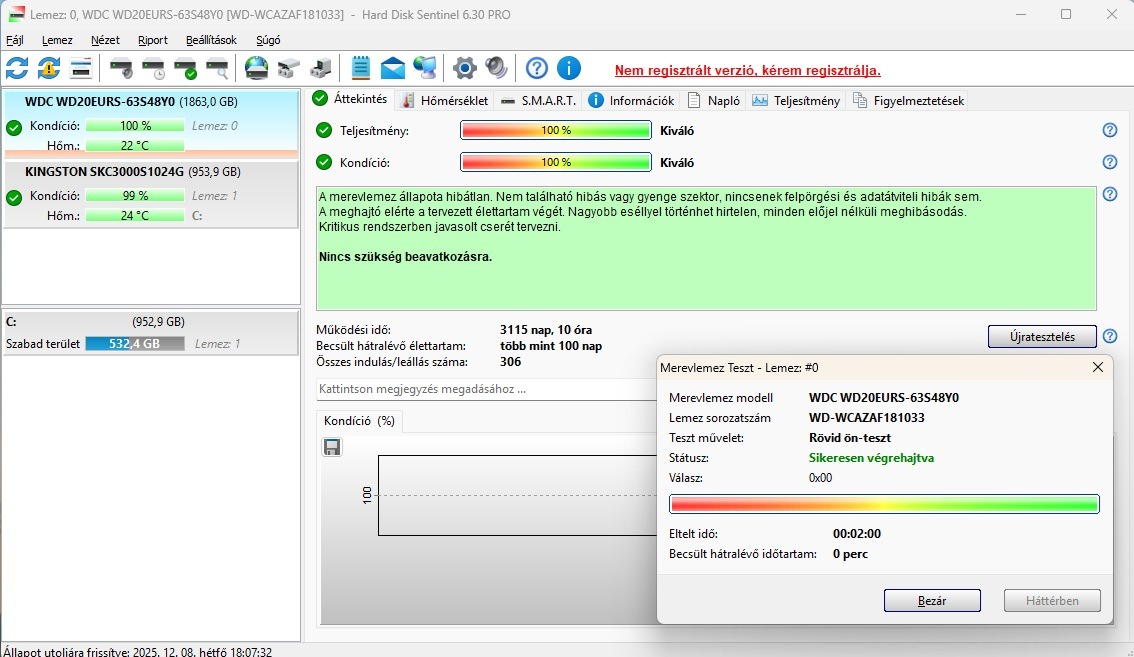The image size is (1134, 657).
Task: Click the WDC temperature '22 °C' value
Action: tap(135, 145)
